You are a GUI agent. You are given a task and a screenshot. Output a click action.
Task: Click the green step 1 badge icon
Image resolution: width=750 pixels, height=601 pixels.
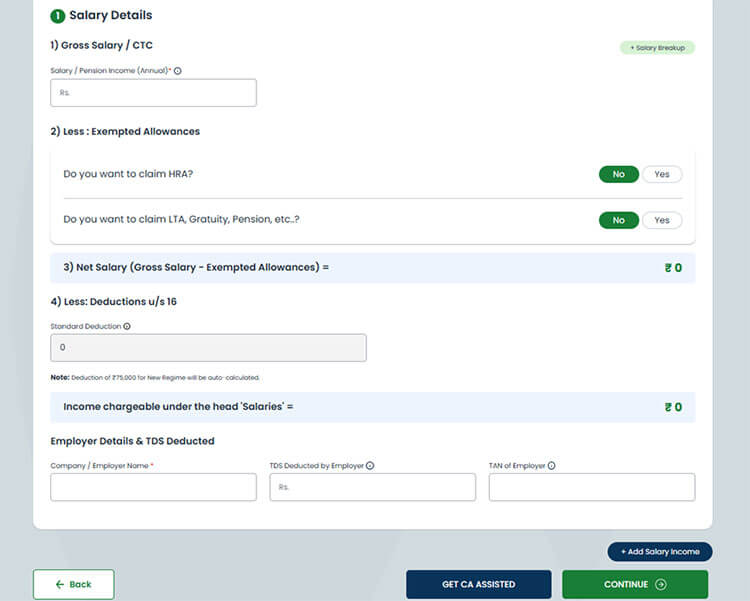click(57, 16)
